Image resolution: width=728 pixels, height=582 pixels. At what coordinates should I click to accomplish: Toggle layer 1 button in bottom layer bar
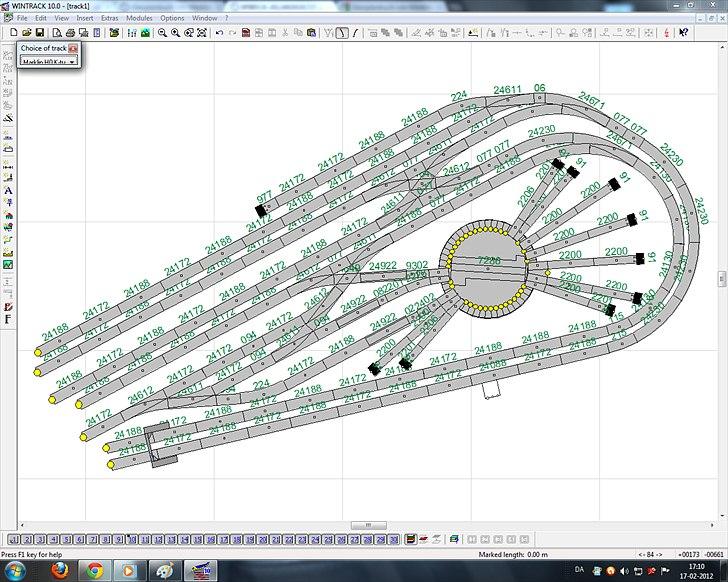pyautogui.click(x=15, y=539)
